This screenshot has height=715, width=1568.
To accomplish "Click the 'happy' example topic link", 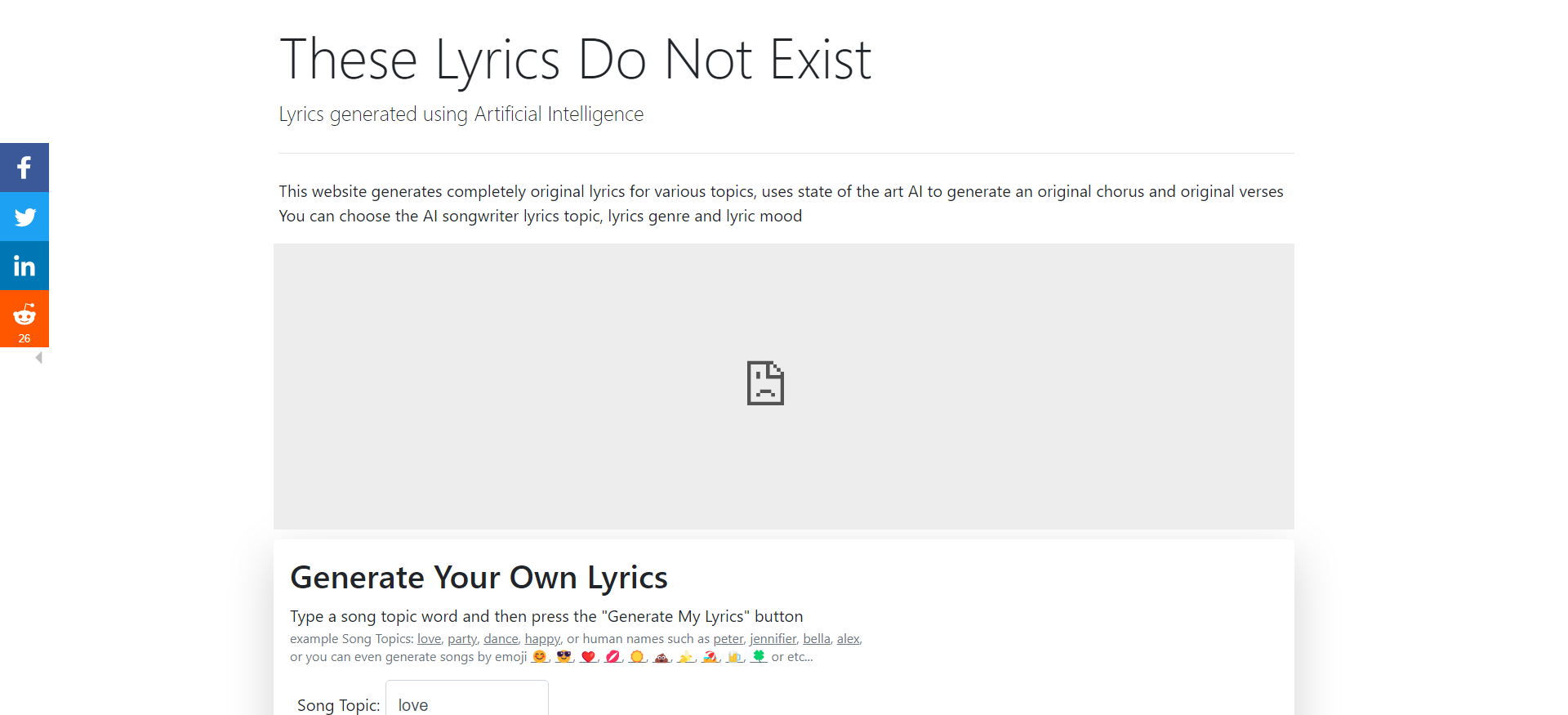I will click(542, 639).
